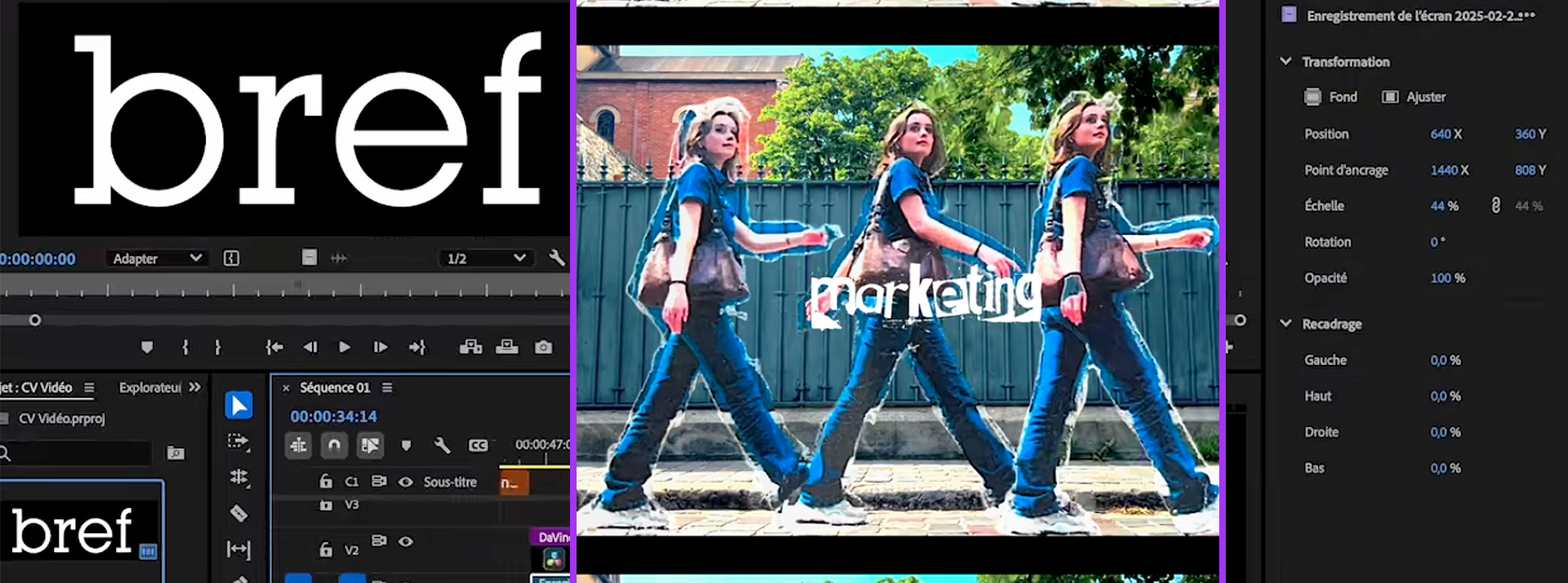Viewport: 1568px width, 583px height.
Task: Open timeline display settings wrench
Action: [x=442, y=445]
